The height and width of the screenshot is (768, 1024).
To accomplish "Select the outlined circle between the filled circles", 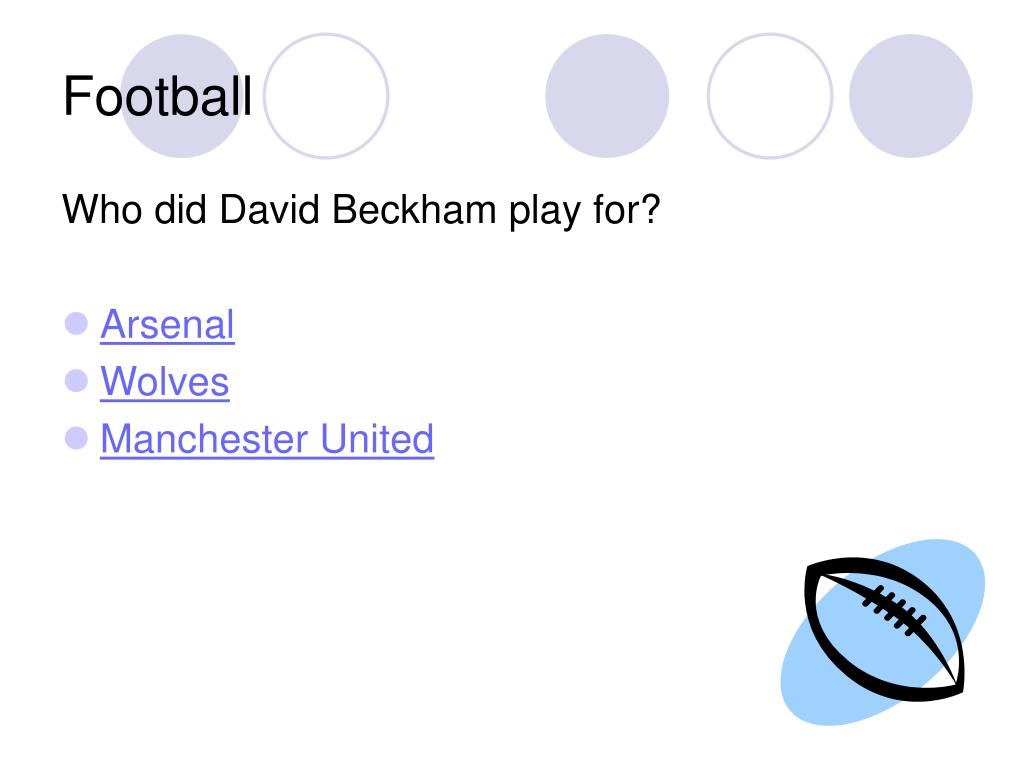I will [770, 96].
